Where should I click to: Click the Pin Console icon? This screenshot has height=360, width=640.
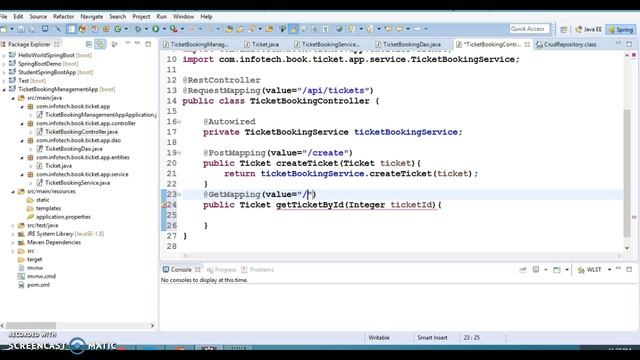click(523, 270)
